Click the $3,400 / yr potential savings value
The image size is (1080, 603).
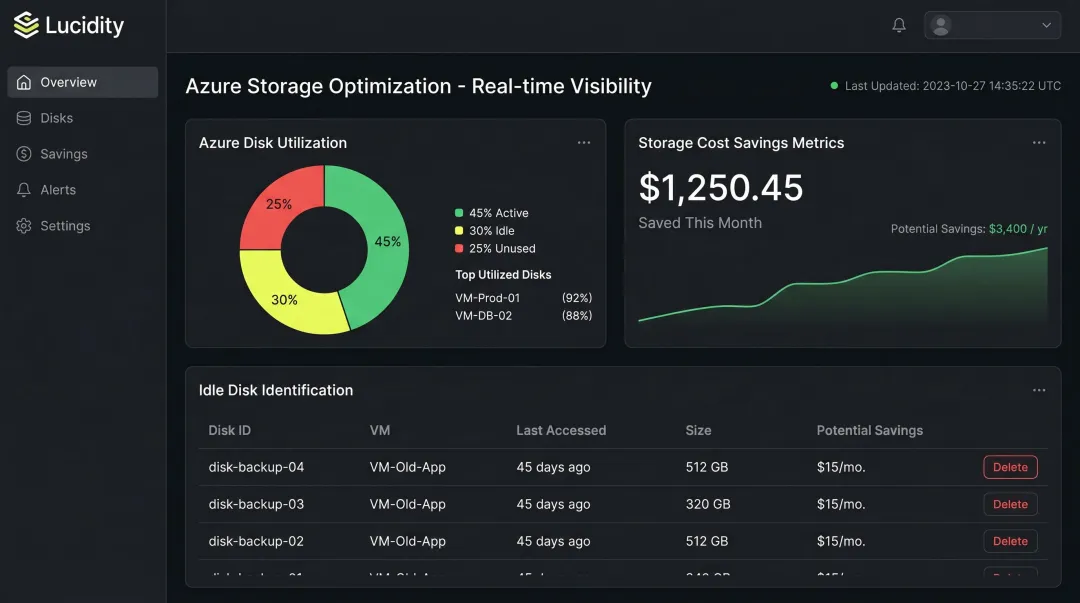(1018, 229)
